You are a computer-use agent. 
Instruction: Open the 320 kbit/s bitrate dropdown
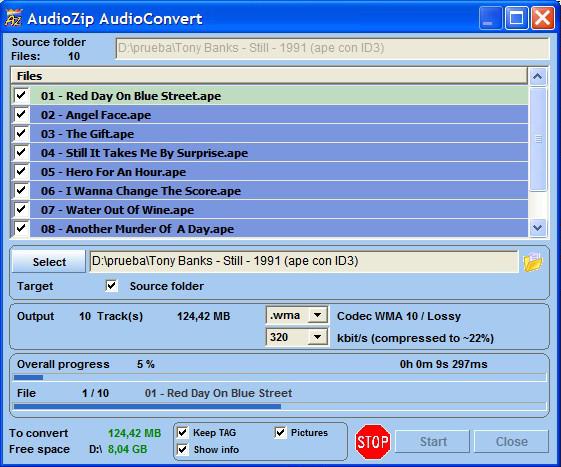coord(317,337)
